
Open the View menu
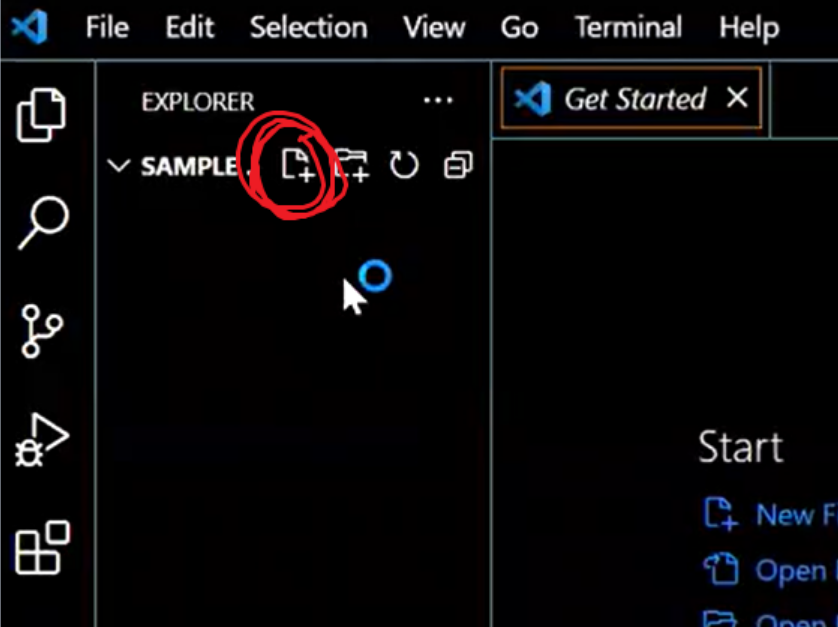[434, 27]
